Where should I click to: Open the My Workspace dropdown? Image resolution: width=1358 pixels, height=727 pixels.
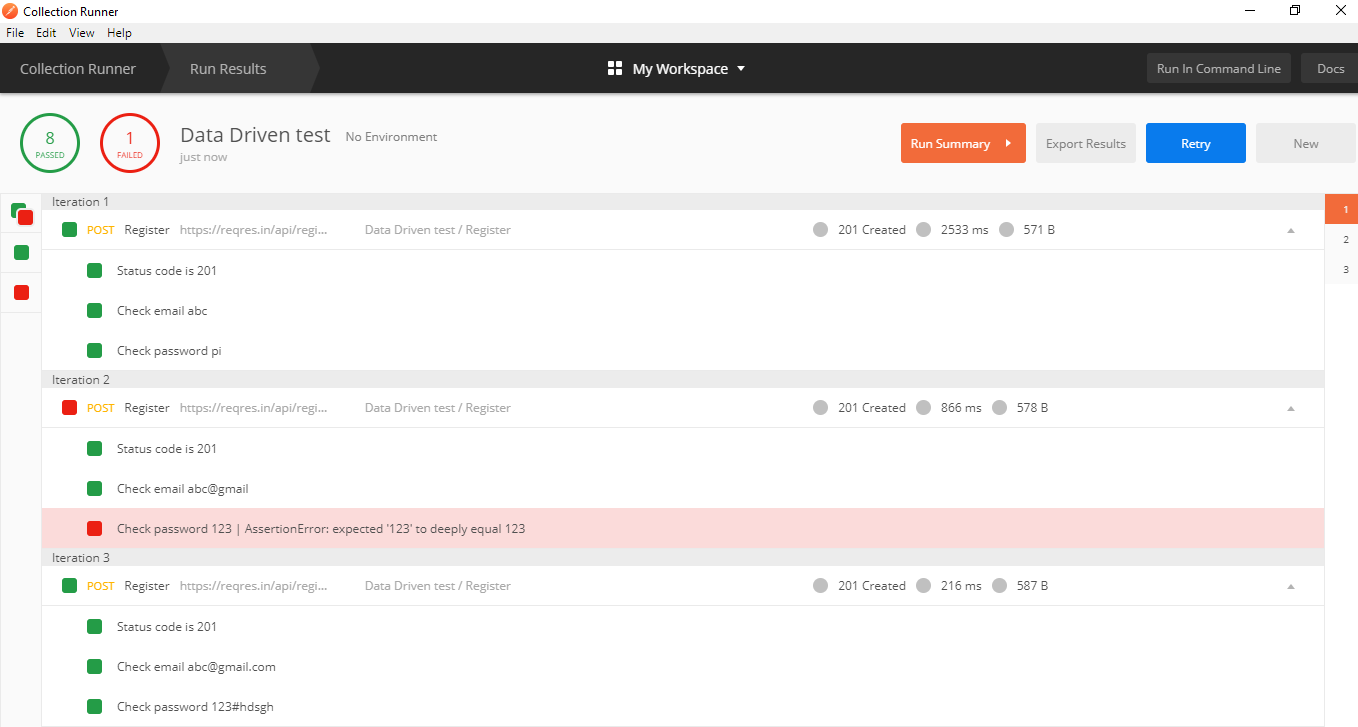pos(741,68)
